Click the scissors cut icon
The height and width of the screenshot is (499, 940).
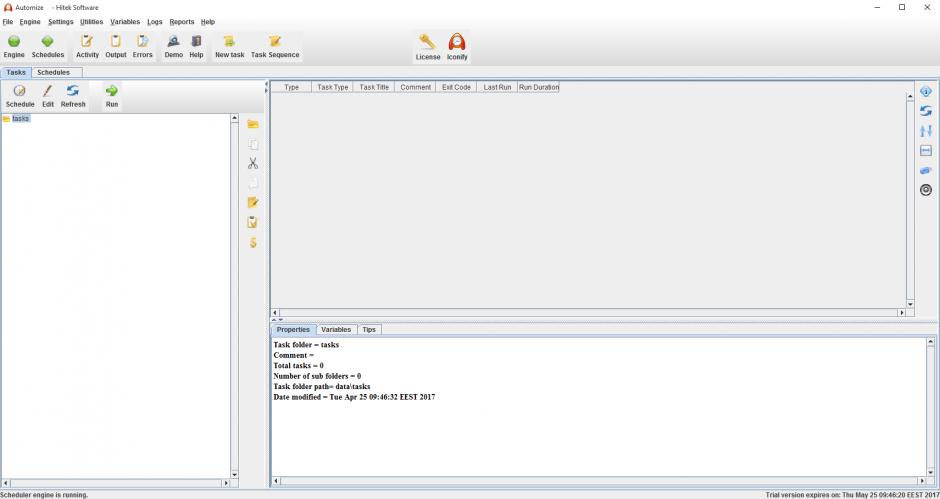click(253, 163)
